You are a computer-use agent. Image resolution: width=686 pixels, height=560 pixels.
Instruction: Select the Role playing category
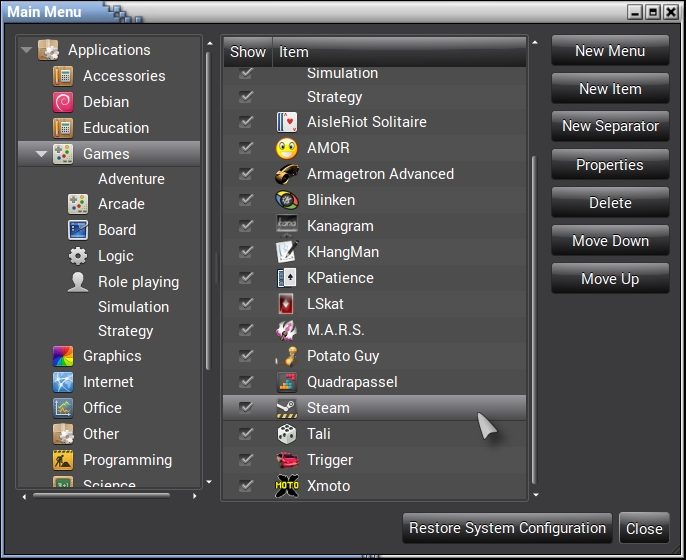(138, 282)
